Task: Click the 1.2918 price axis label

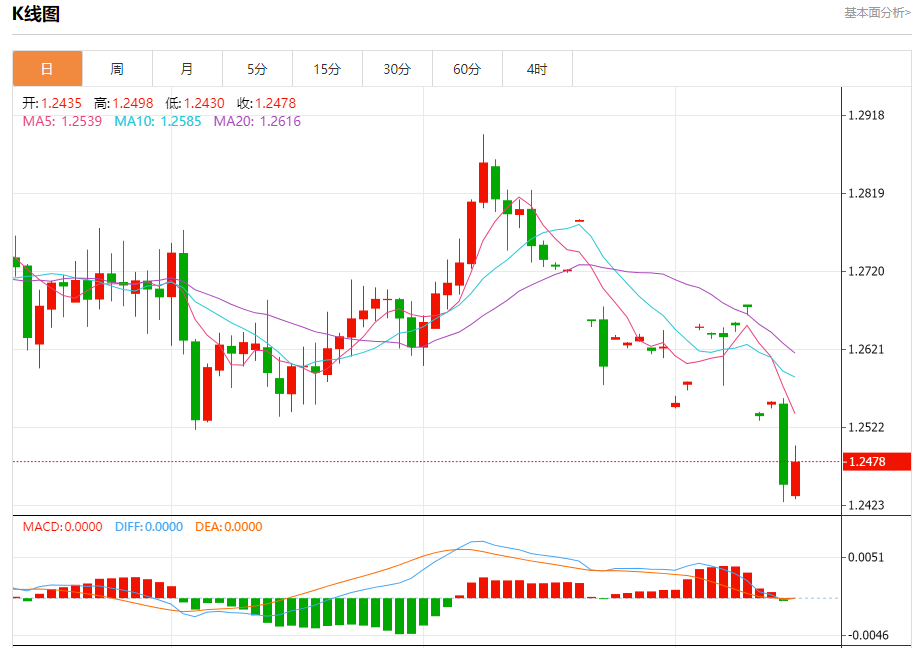Action: 866,115
